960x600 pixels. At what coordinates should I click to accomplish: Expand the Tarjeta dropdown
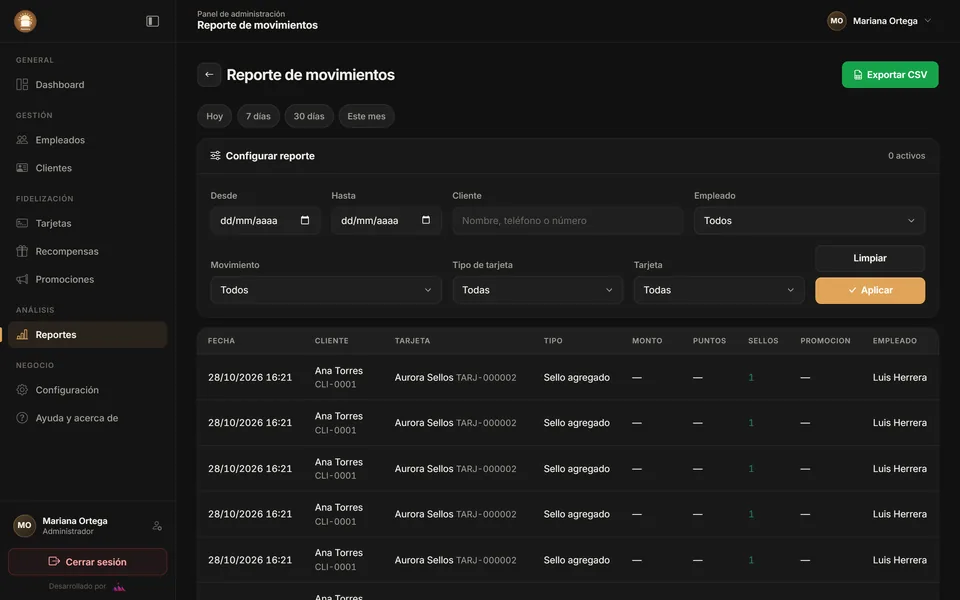(719, 290)
